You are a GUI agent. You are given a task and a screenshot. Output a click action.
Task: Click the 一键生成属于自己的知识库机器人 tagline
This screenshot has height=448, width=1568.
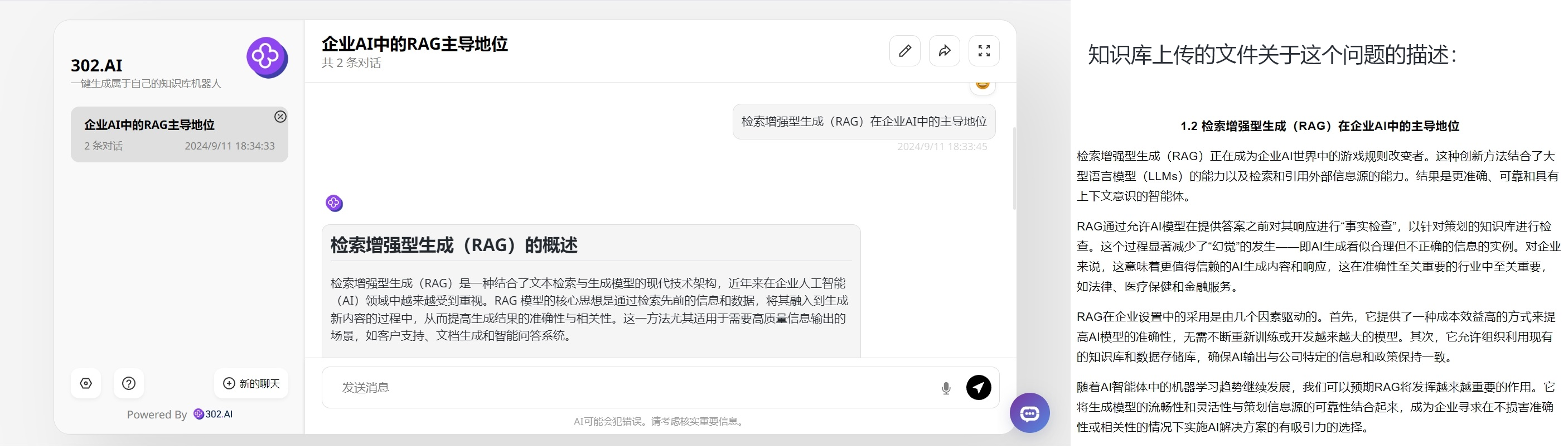click(x=146, y=84)
